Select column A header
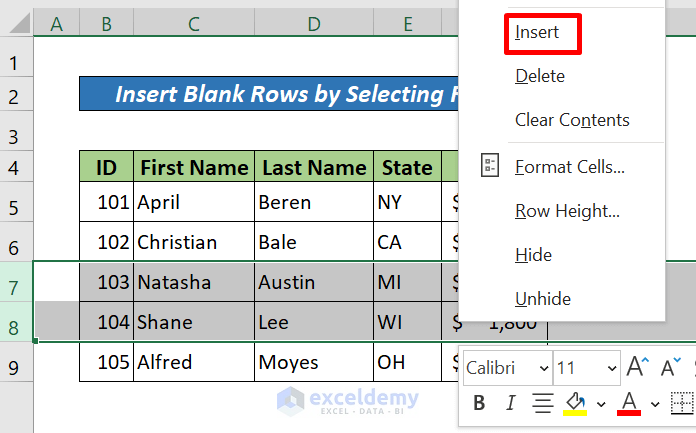696x433 pixels. (56, 24)
